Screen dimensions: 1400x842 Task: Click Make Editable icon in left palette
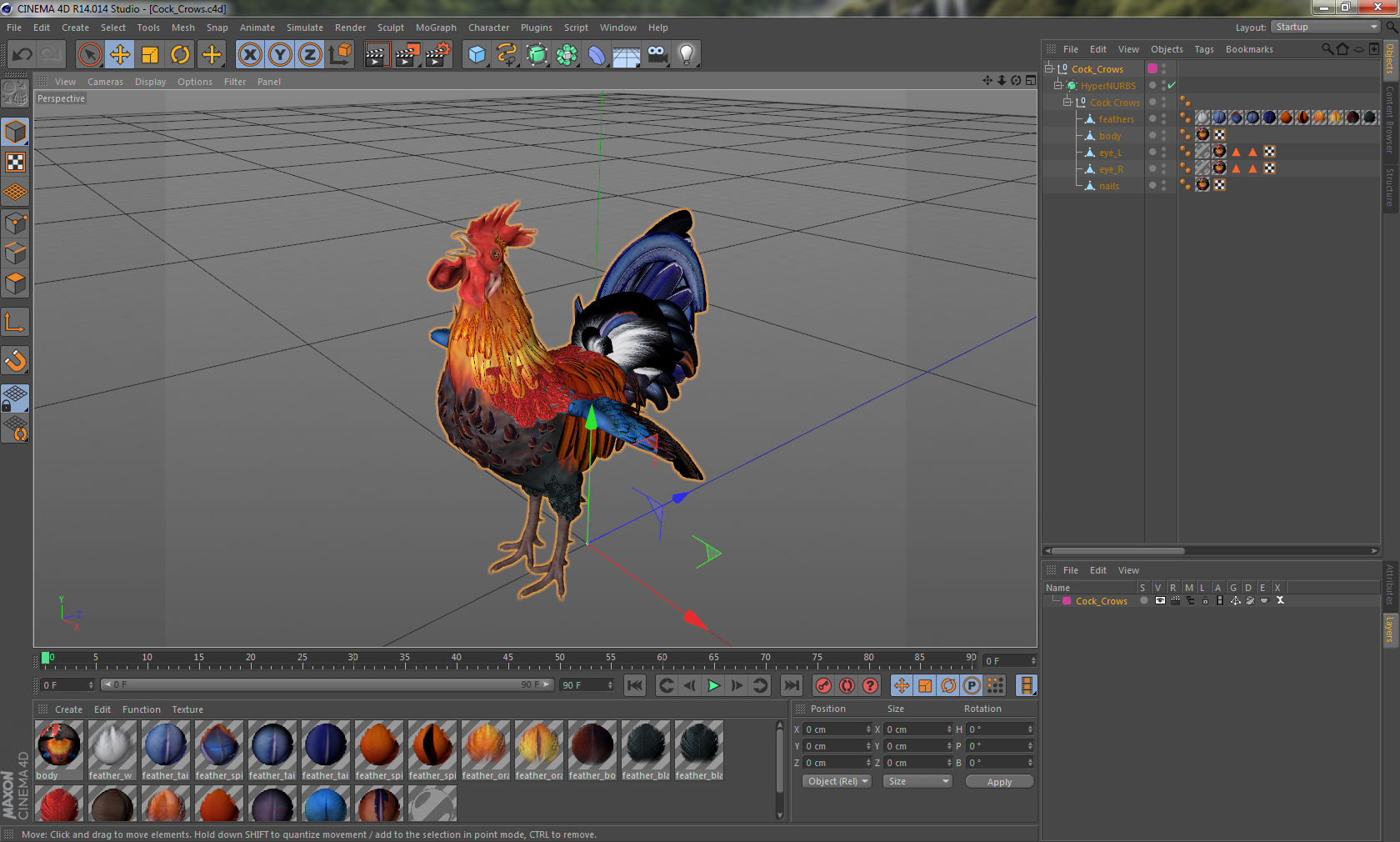coord(15,93)
